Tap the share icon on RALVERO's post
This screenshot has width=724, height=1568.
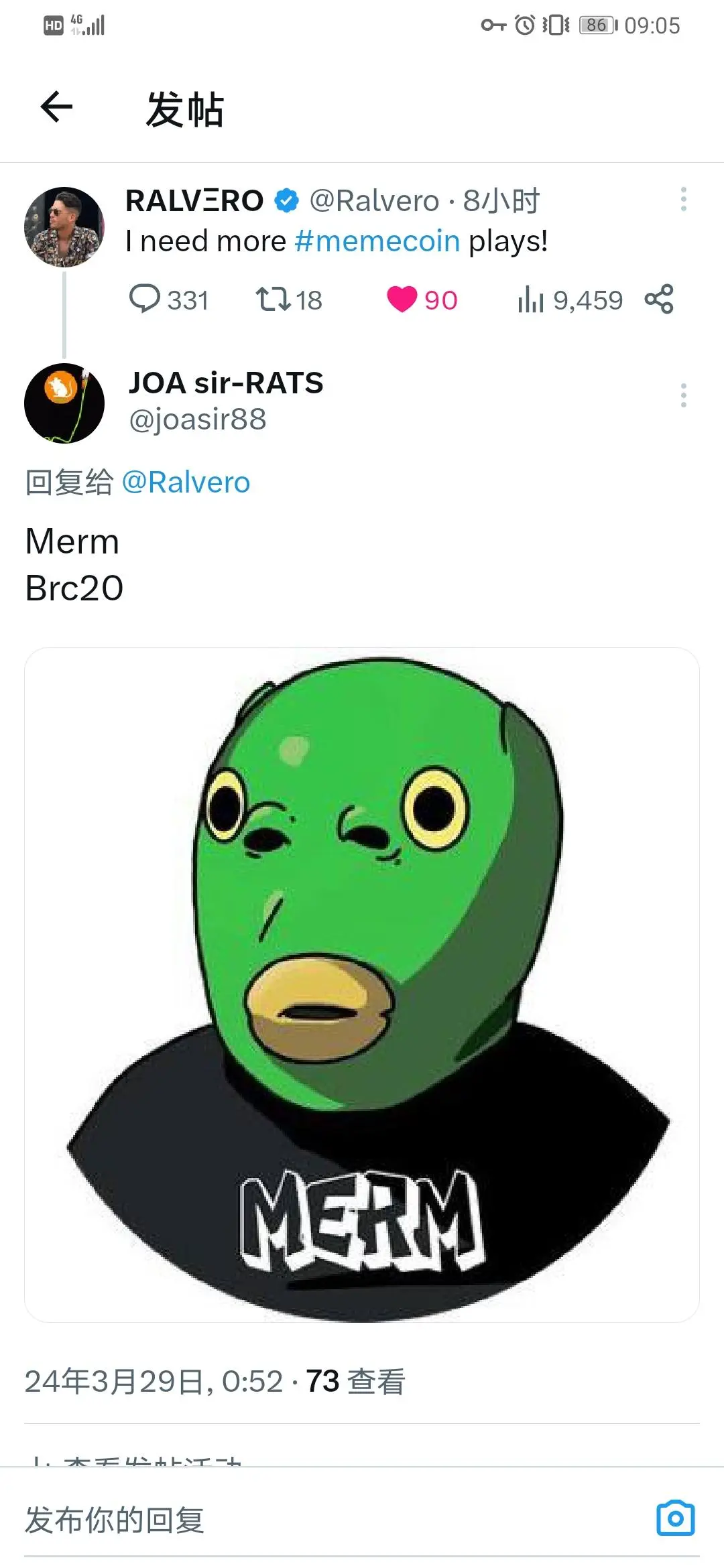659,299
